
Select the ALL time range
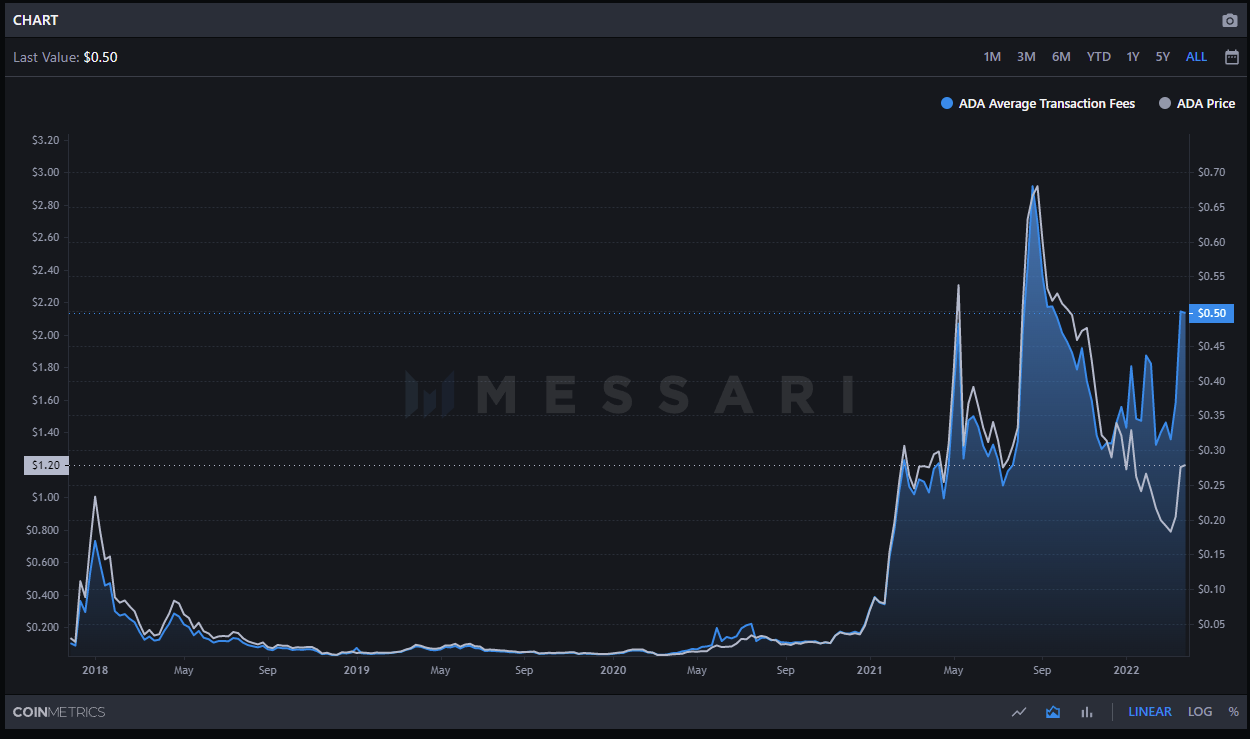(x=1196, y=57)
